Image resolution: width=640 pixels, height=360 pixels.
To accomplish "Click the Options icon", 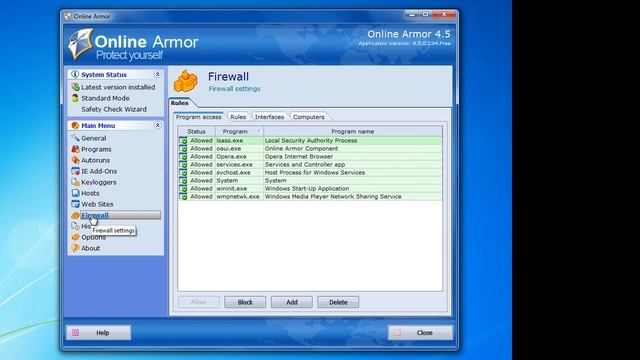I will click(76, 237).
